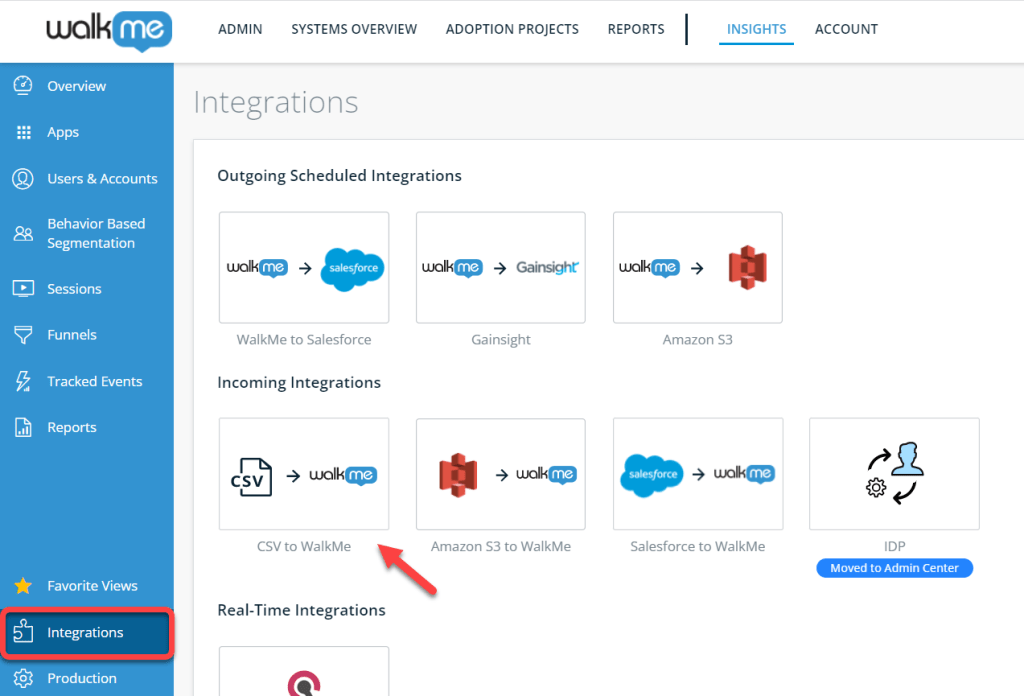1024x696 pixels.
Task: Open the WalkMe to Salesforce integration tile
Action: pos(304,268)
